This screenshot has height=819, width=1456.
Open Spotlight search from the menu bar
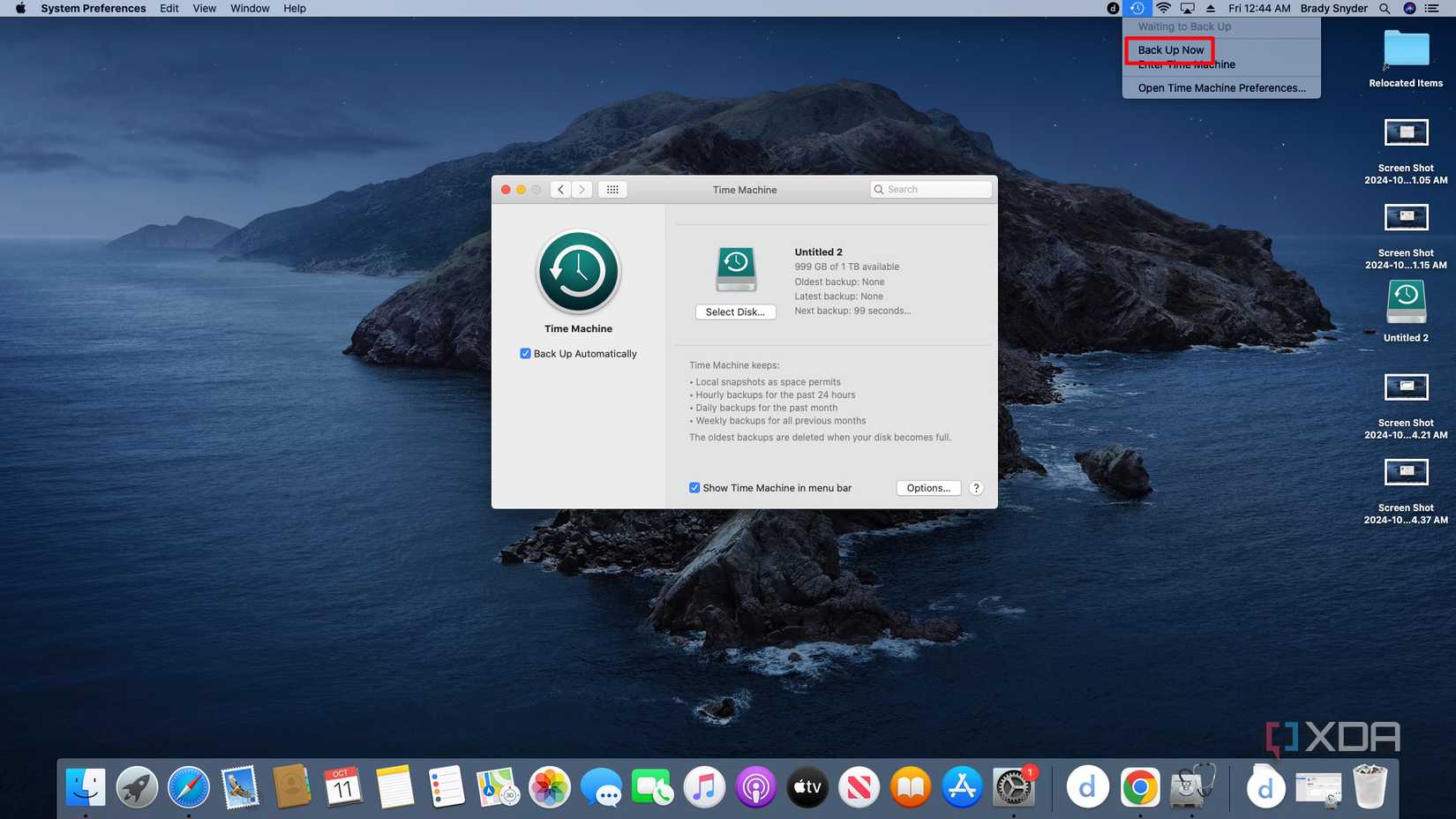click(1382, 8)
